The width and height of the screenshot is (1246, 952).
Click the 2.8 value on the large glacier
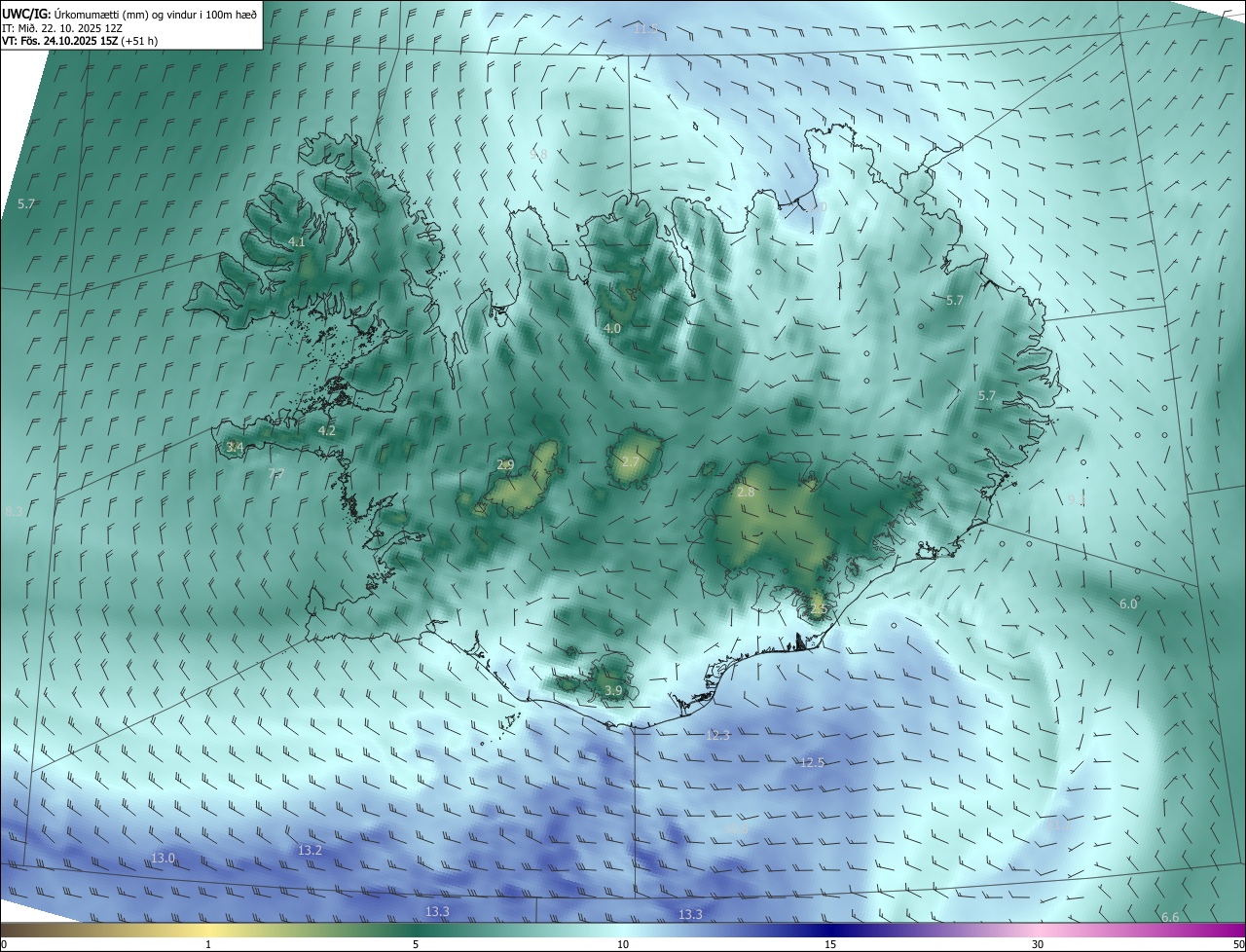coord(746,493)
